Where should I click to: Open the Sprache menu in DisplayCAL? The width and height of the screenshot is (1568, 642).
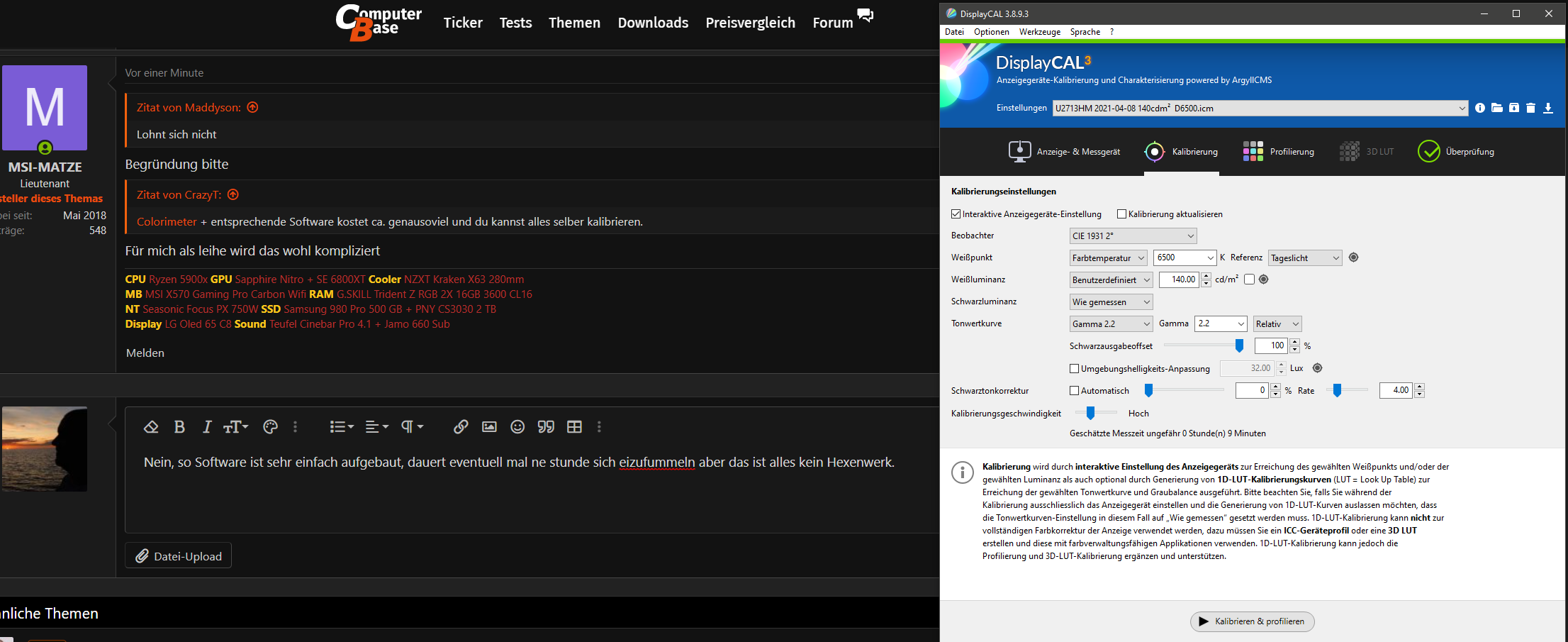point(1085,32)
